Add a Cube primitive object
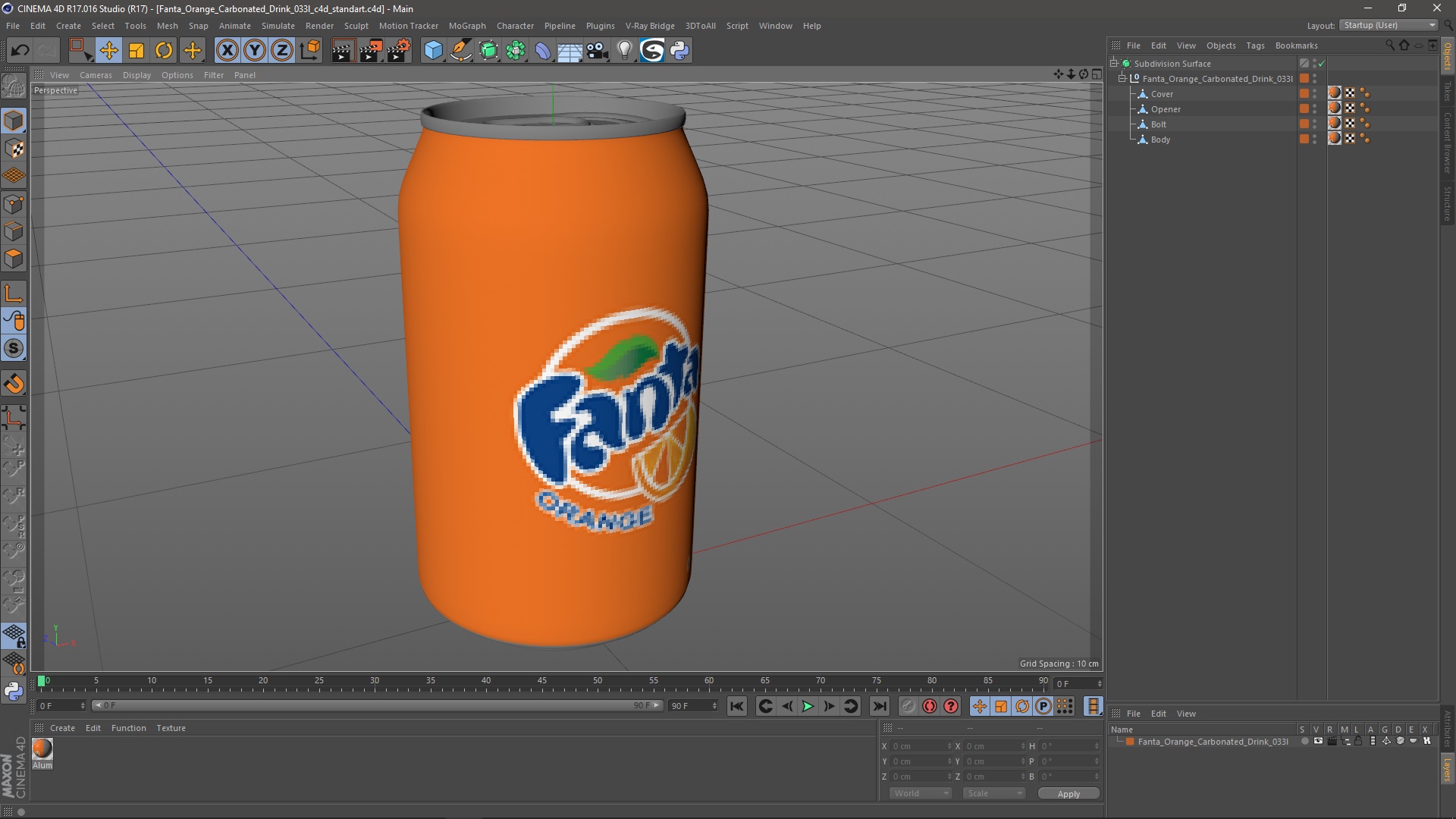Image resolution: width=1456 pixels, height=819 pixels. click(433, 50)
